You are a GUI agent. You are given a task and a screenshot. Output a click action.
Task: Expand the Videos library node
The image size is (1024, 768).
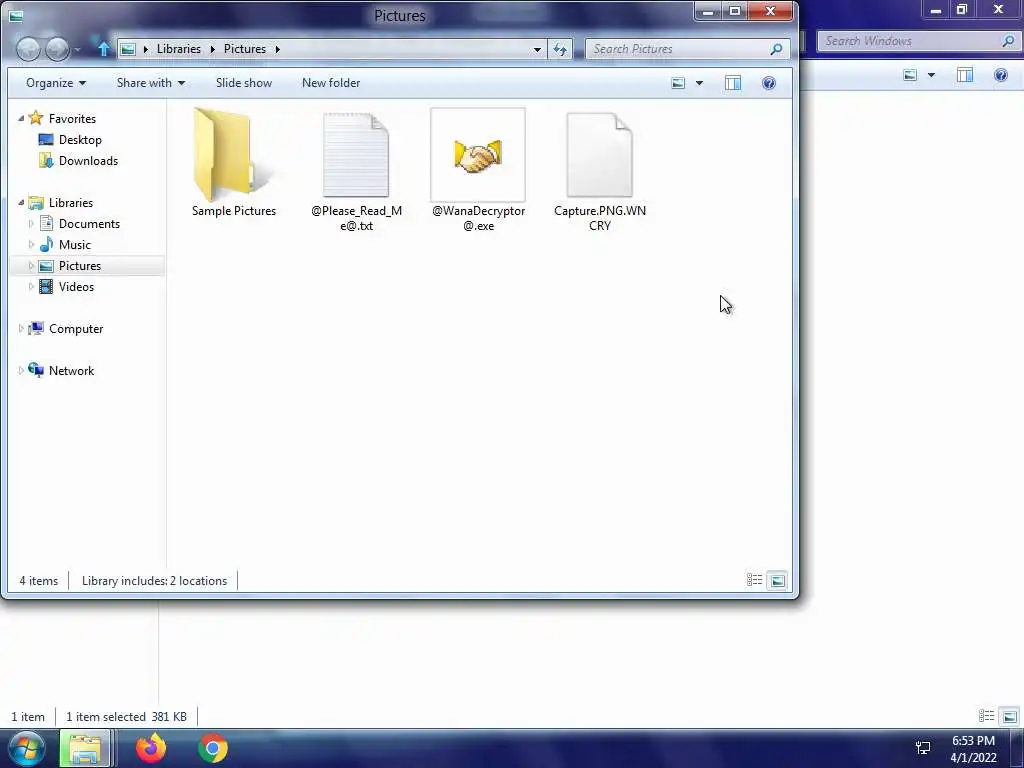coord(31,286)
